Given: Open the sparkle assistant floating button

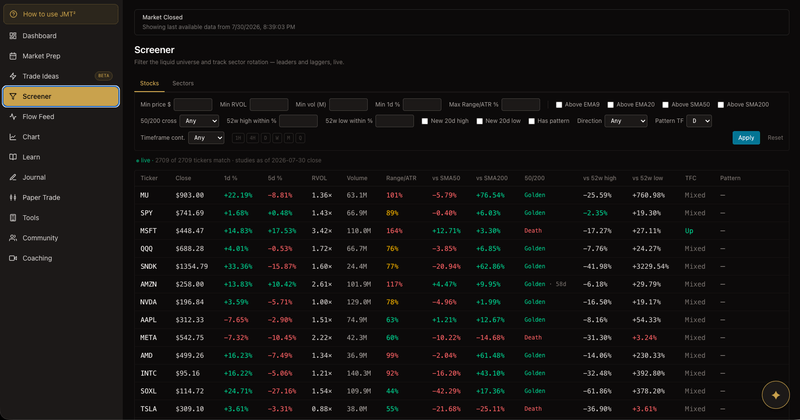Looking at the screenshot, I should [776, 395].
